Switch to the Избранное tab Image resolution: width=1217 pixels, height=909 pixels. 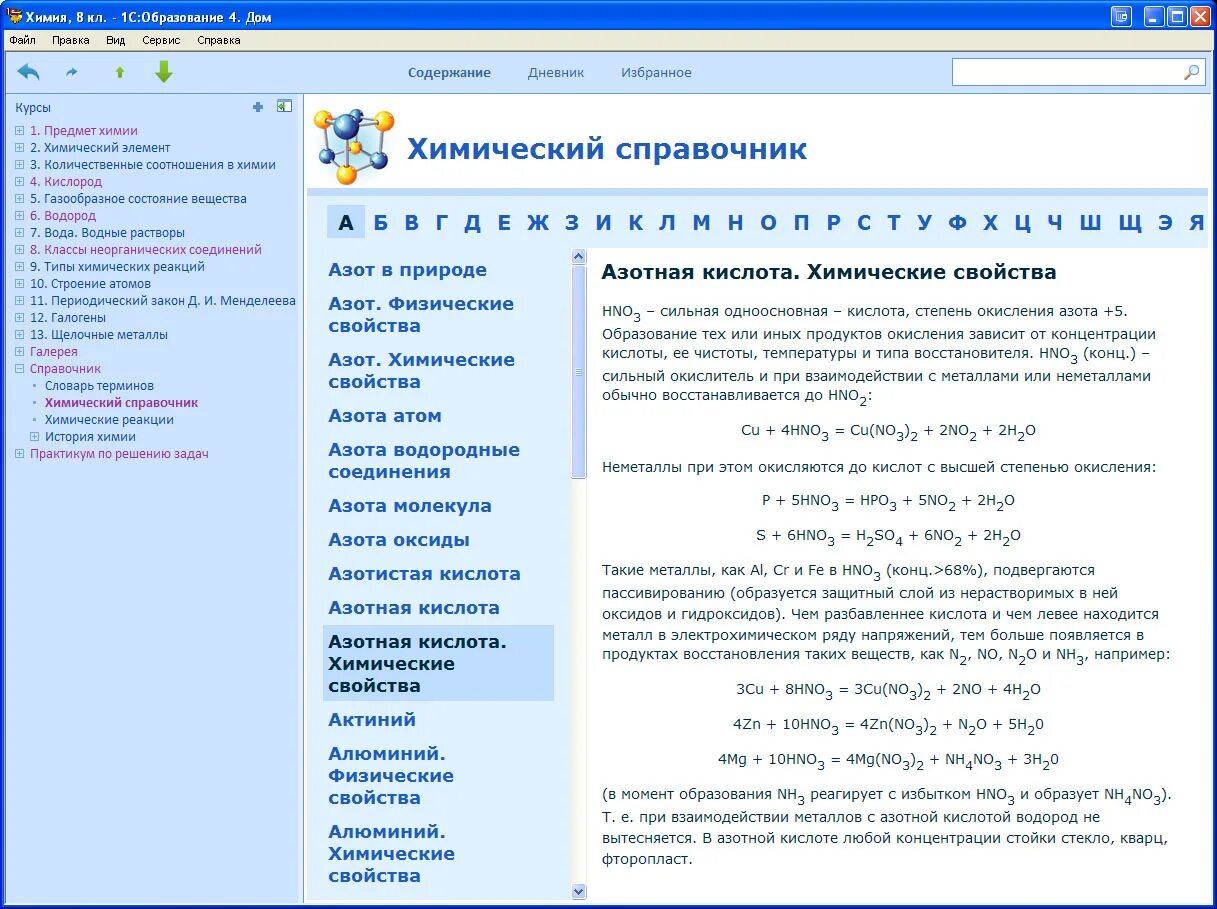point(656,73)
